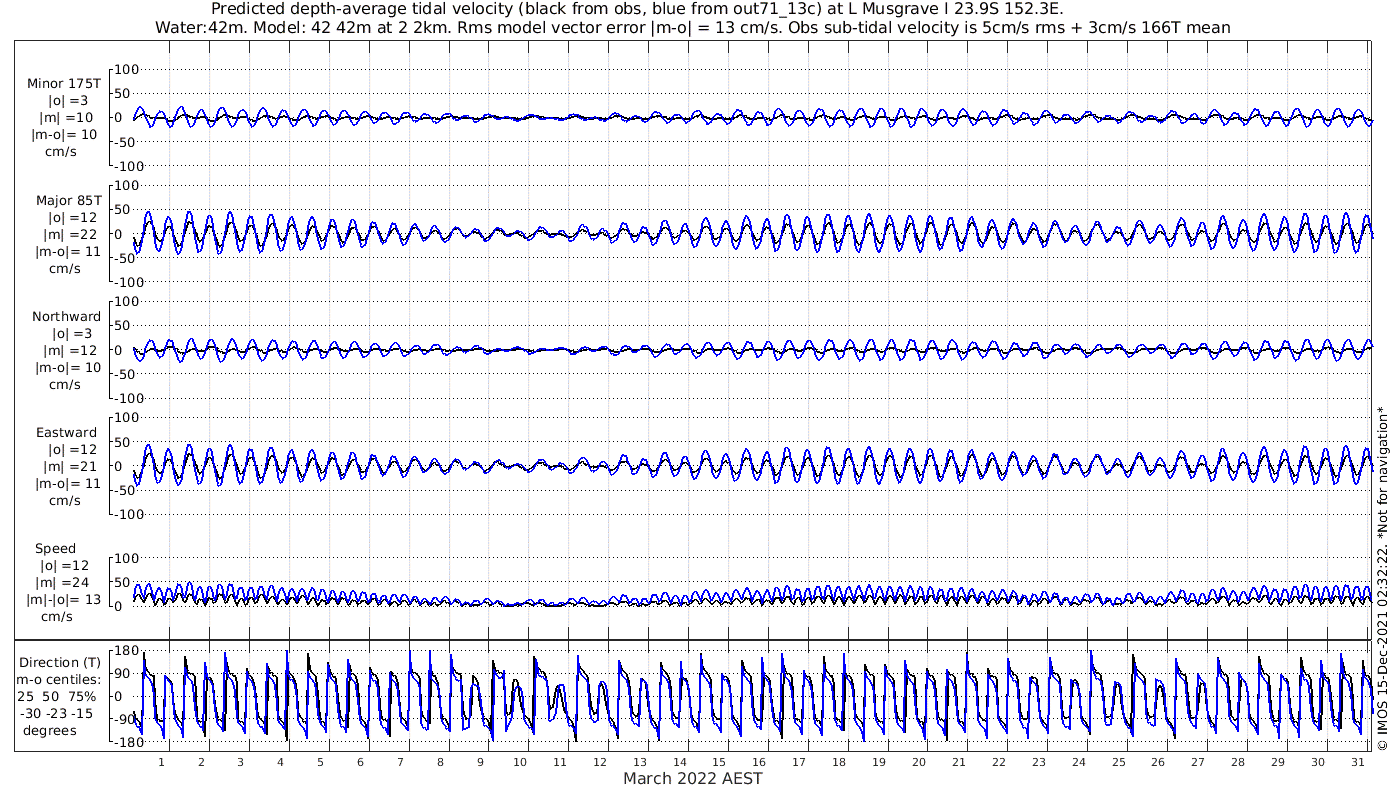1400x800 pixels.
Task: Click the '|m| =21' value under Eastward
Action: coord(68,467)
